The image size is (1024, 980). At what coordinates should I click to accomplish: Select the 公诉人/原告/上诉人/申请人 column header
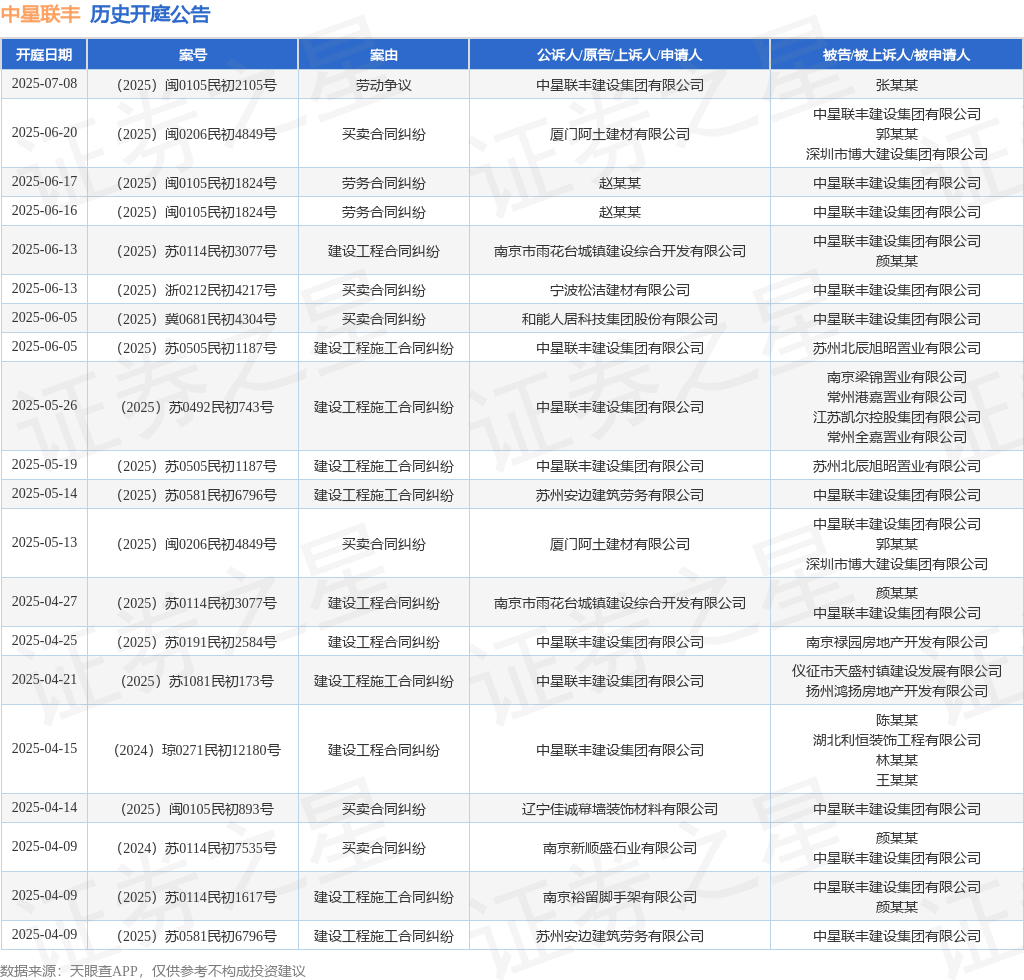[619, 55]
